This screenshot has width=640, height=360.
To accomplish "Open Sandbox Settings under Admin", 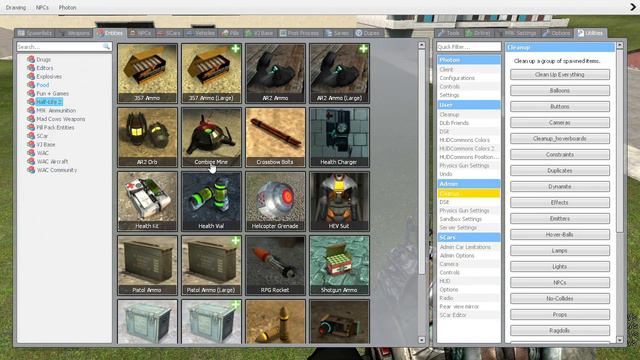I will tap(469, 219).
